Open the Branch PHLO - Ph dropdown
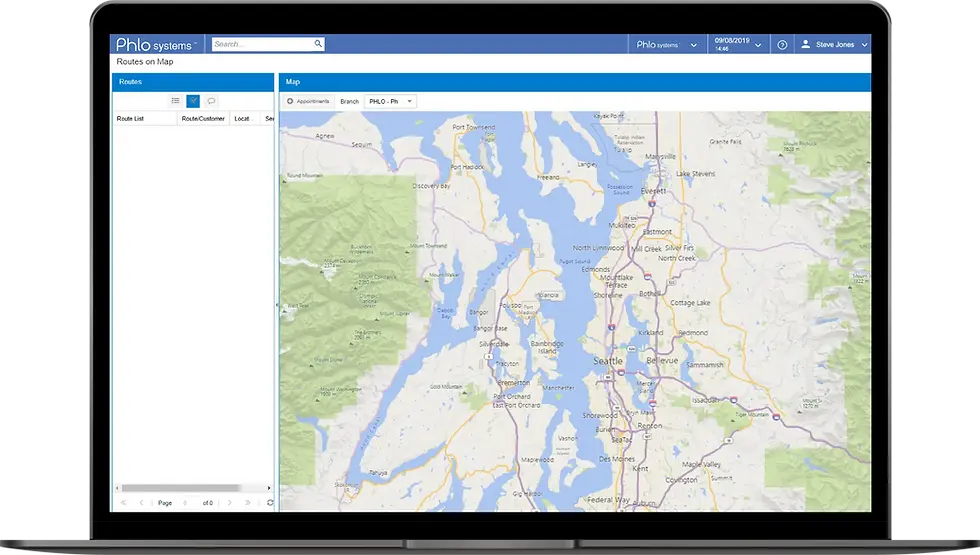Image resolution: width=980 pixels, height=555 pixels. pyautogui.click(x=391, y=101)
